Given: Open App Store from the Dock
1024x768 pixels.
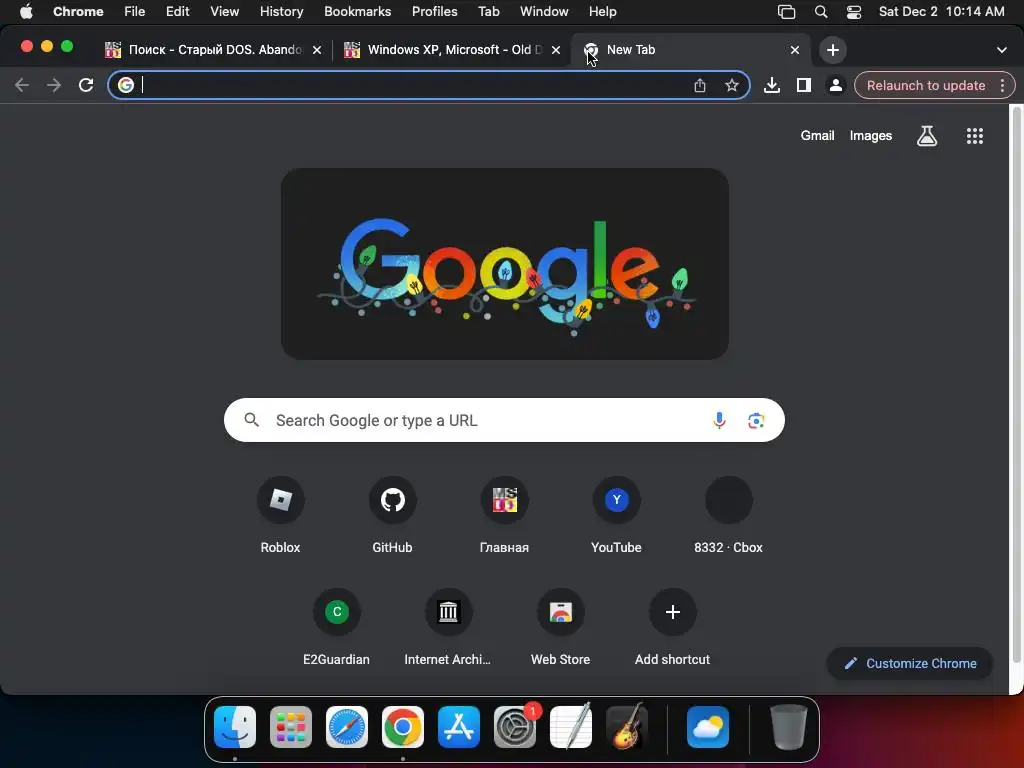Looking at the screenshot, I should point(458,727).
